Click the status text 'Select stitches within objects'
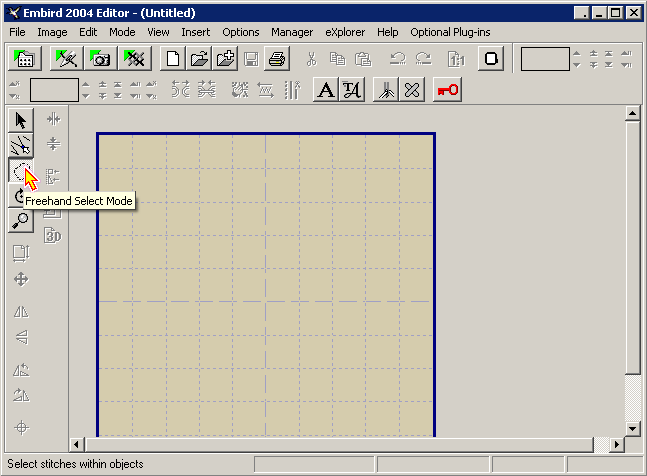 [x=75, y=464]
